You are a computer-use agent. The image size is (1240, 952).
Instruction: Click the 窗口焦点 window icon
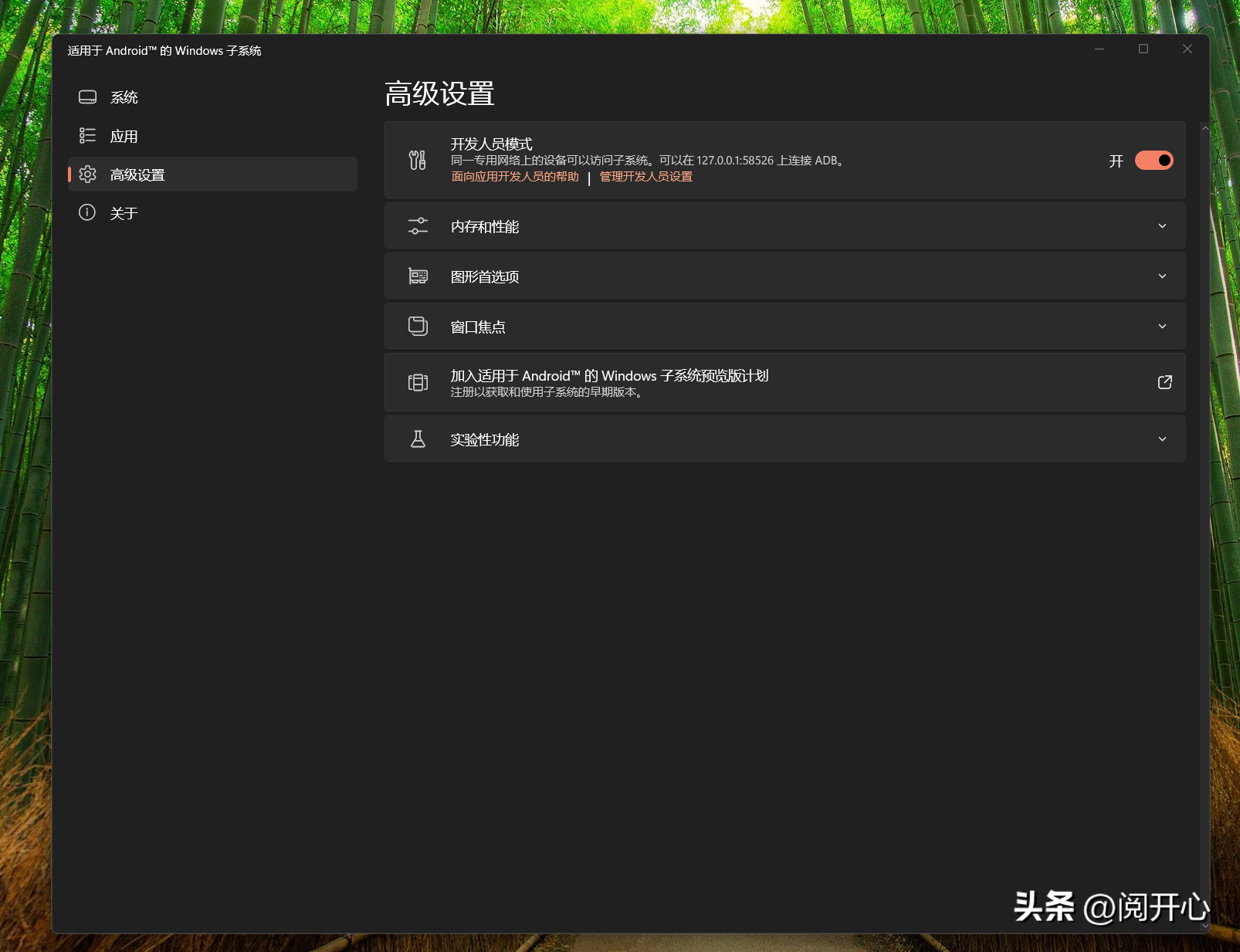(x=417, y=326)
